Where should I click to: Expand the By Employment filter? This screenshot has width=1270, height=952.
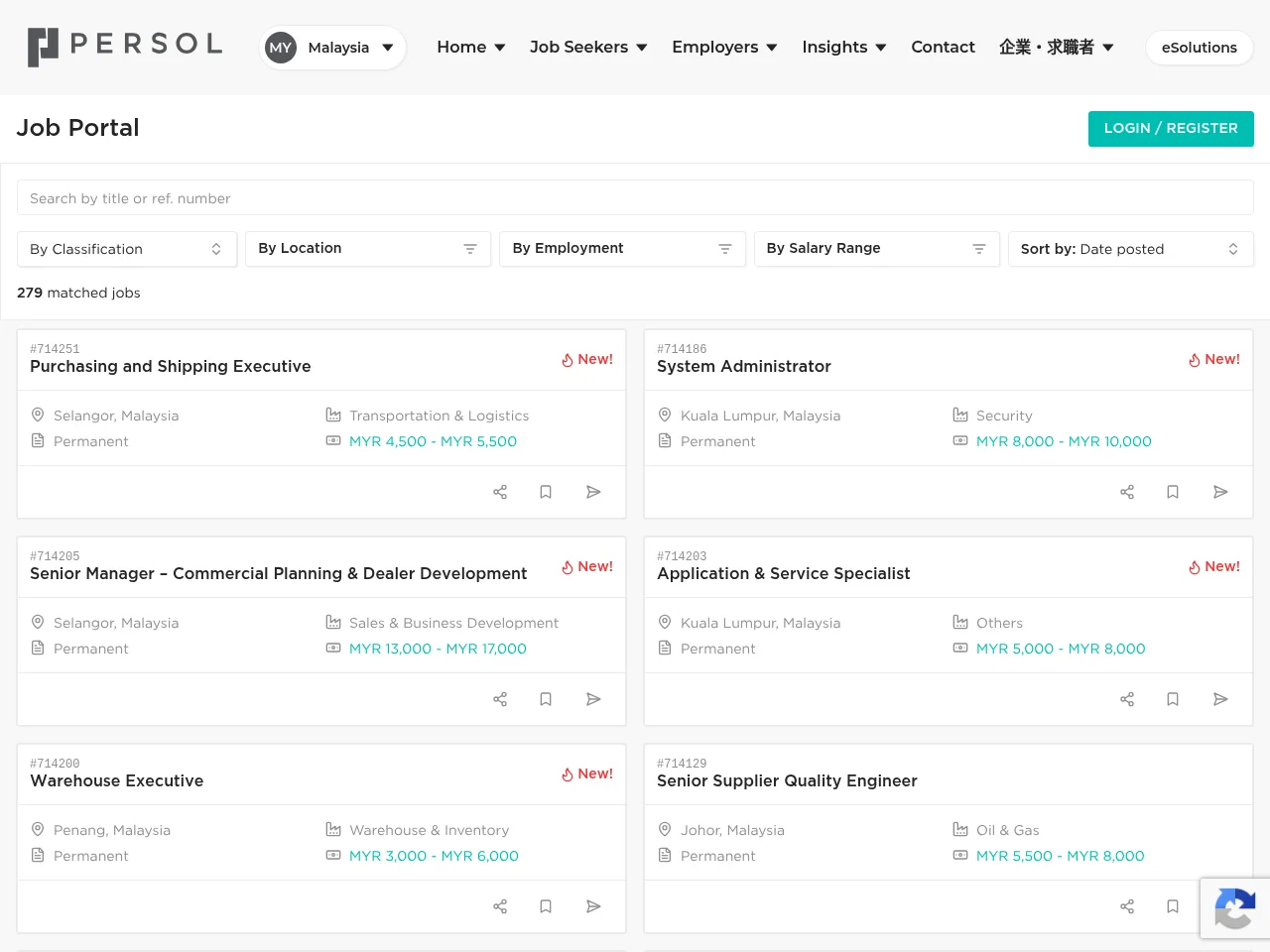[x=622, y=249]
